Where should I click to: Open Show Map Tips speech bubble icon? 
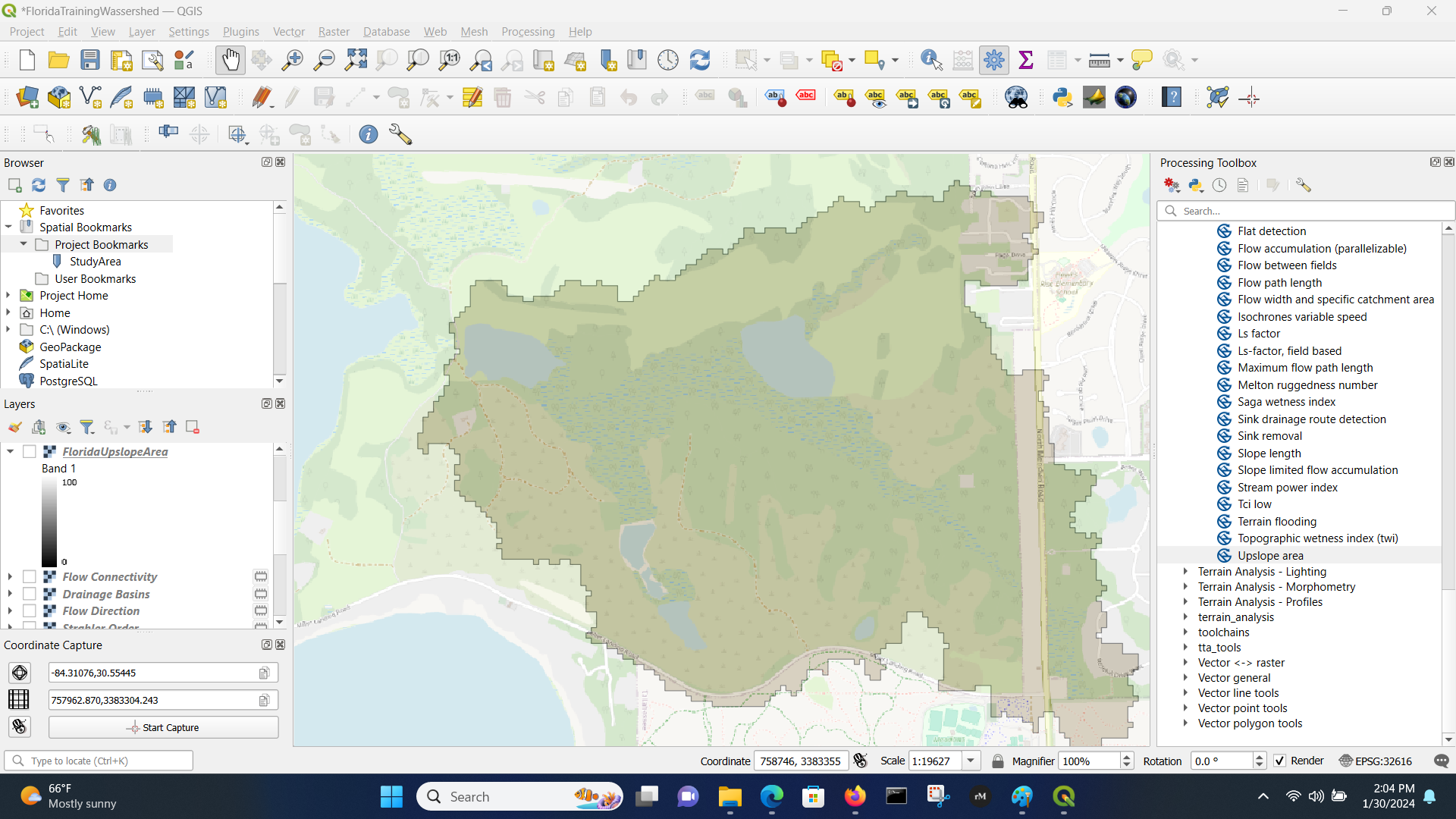[x=1141, y=60]
